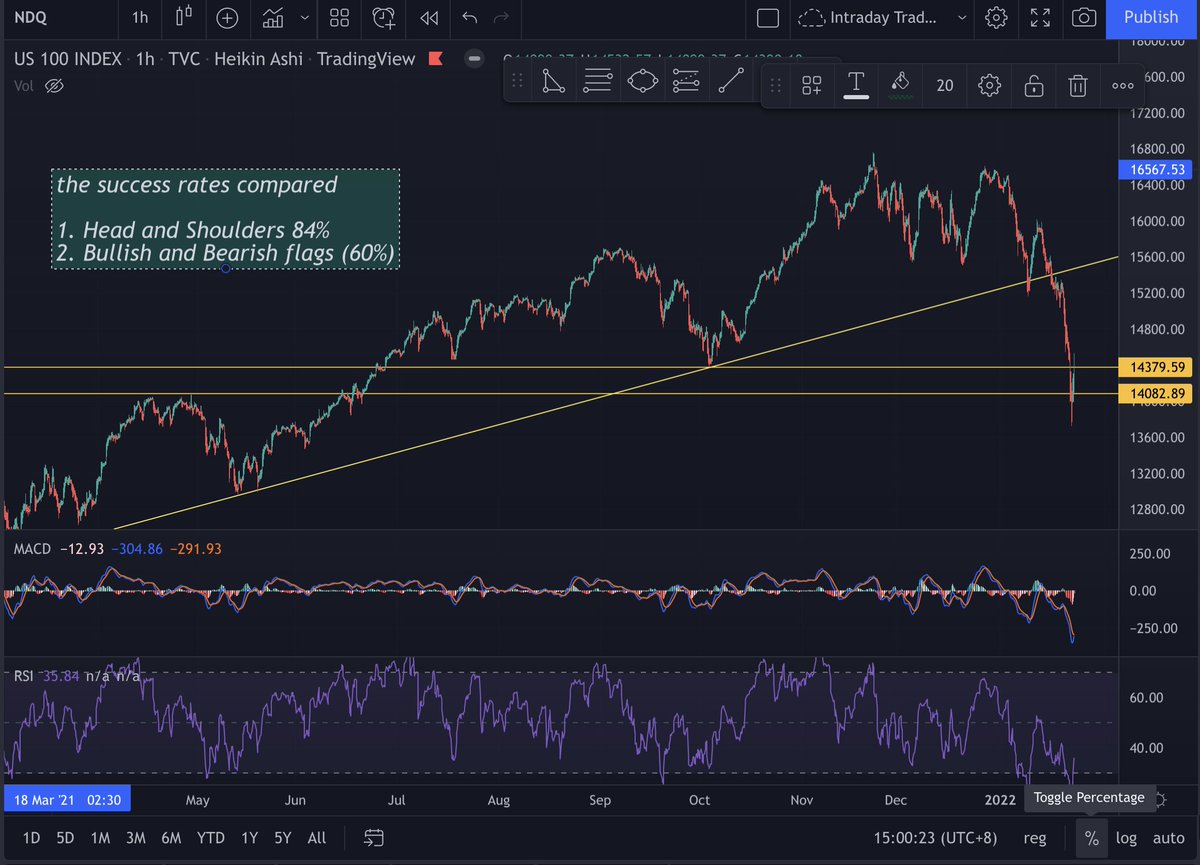Click the US 100 INDEX chart title
Screen dimensions: 1200x865
tap(67, 59)
